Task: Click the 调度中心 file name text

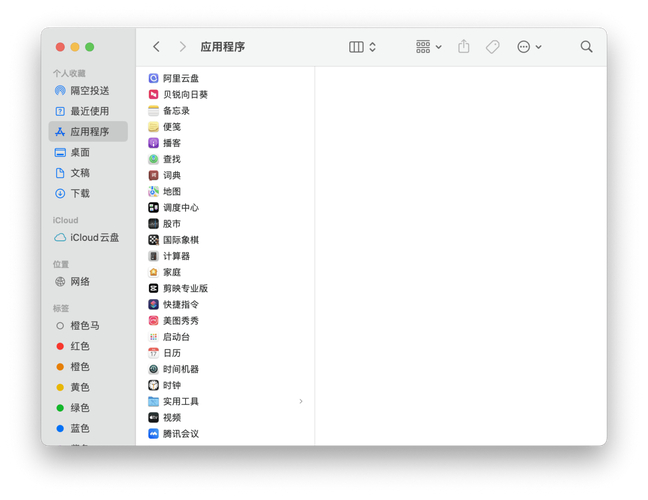Action: pyautogui.click(x=181, y=207)
